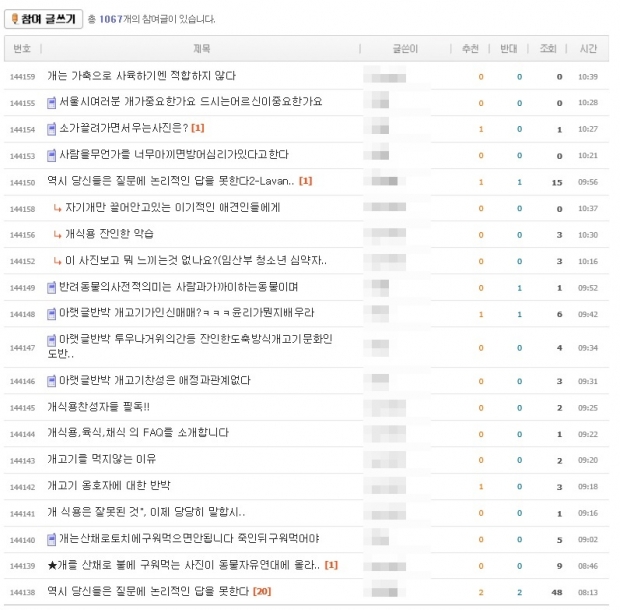Image resolution: width=620 pixels, height=610 pixels.
Task: Open post ★개를 산채로 불에 구워먹는 사진이
Action: pyautogui.click(x=183, y=565)
